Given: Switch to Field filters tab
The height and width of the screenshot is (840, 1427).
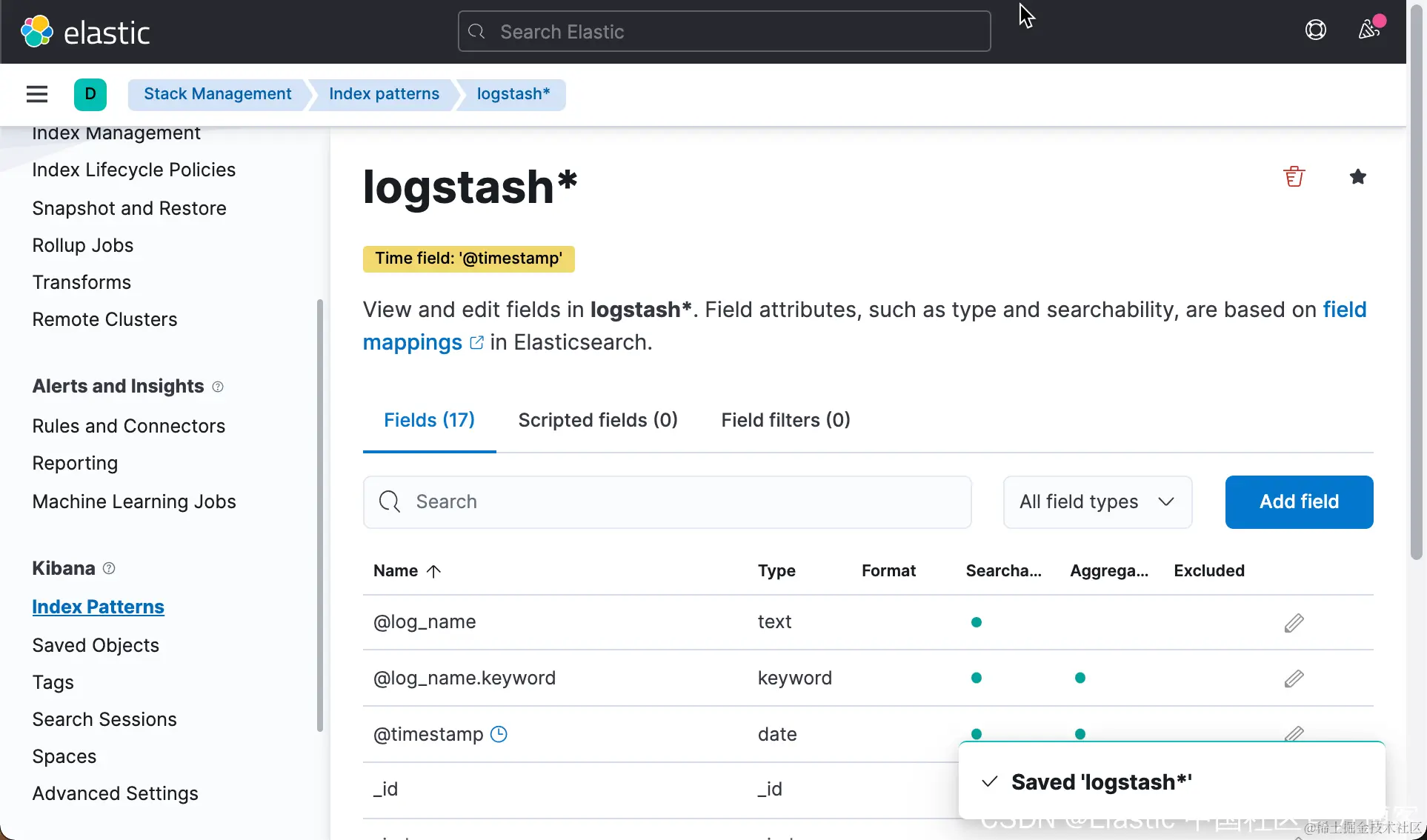Looking at the screenshot, I should click(785, 420).
